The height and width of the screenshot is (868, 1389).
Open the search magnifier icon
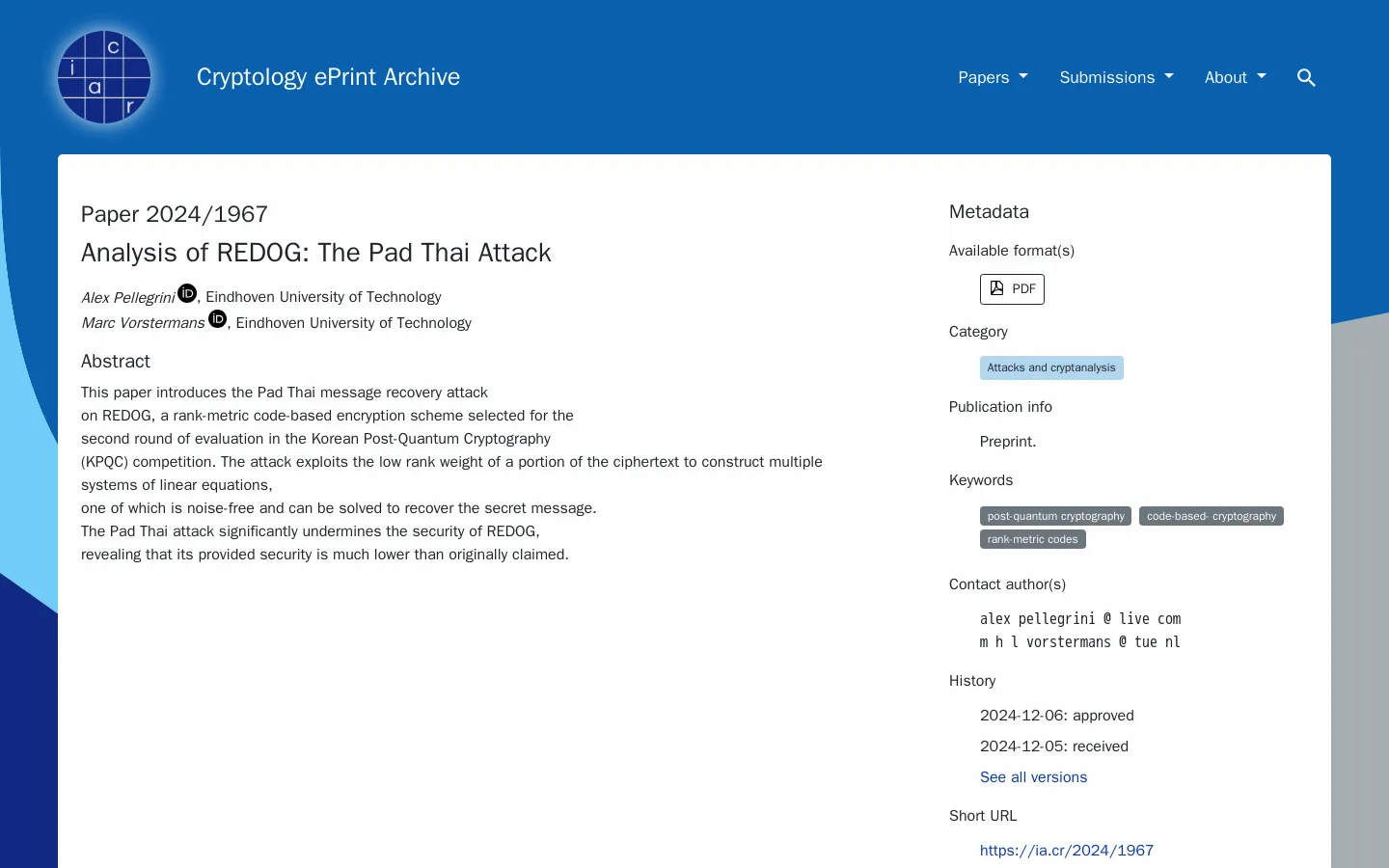pos(1306,77)
